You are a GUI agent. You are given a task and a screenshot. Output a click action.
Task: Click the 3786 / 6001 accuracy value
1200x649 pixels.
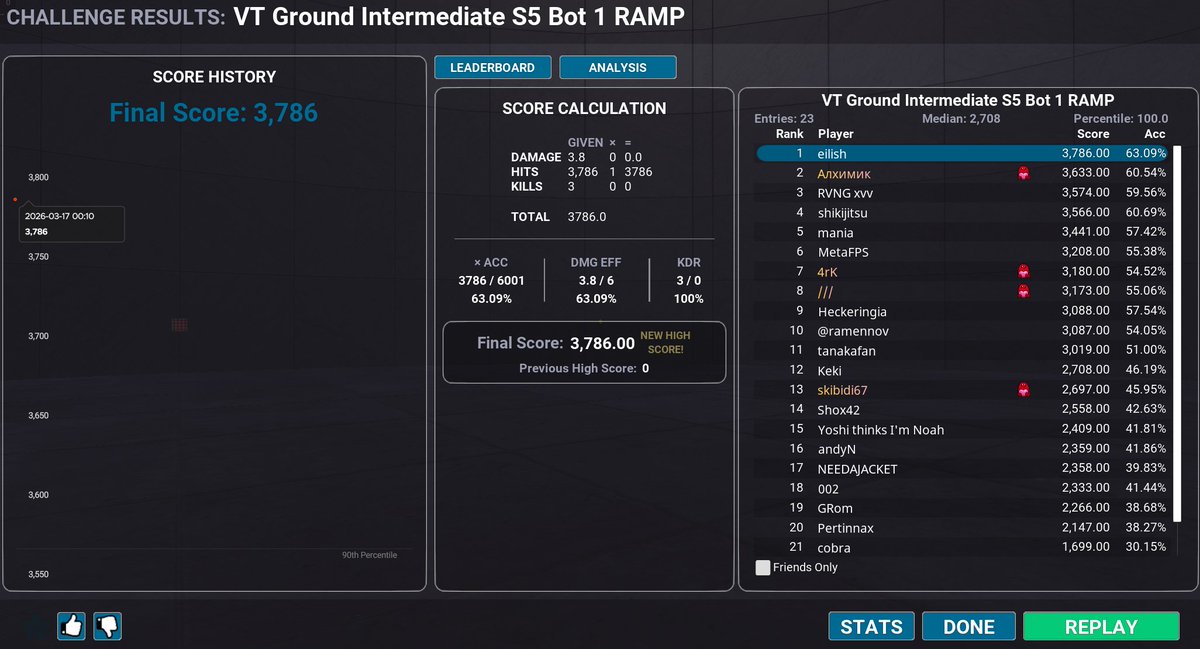tap(491, 281)
